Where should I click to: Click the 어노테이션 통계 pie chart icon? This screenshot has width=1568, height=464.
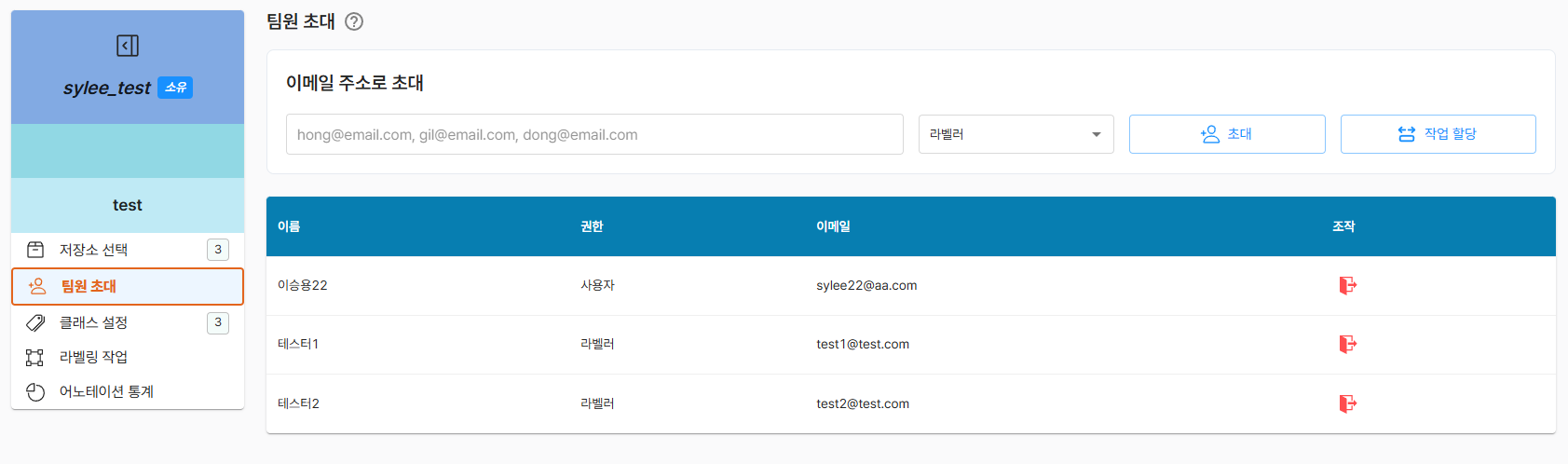tap(35, 391)
